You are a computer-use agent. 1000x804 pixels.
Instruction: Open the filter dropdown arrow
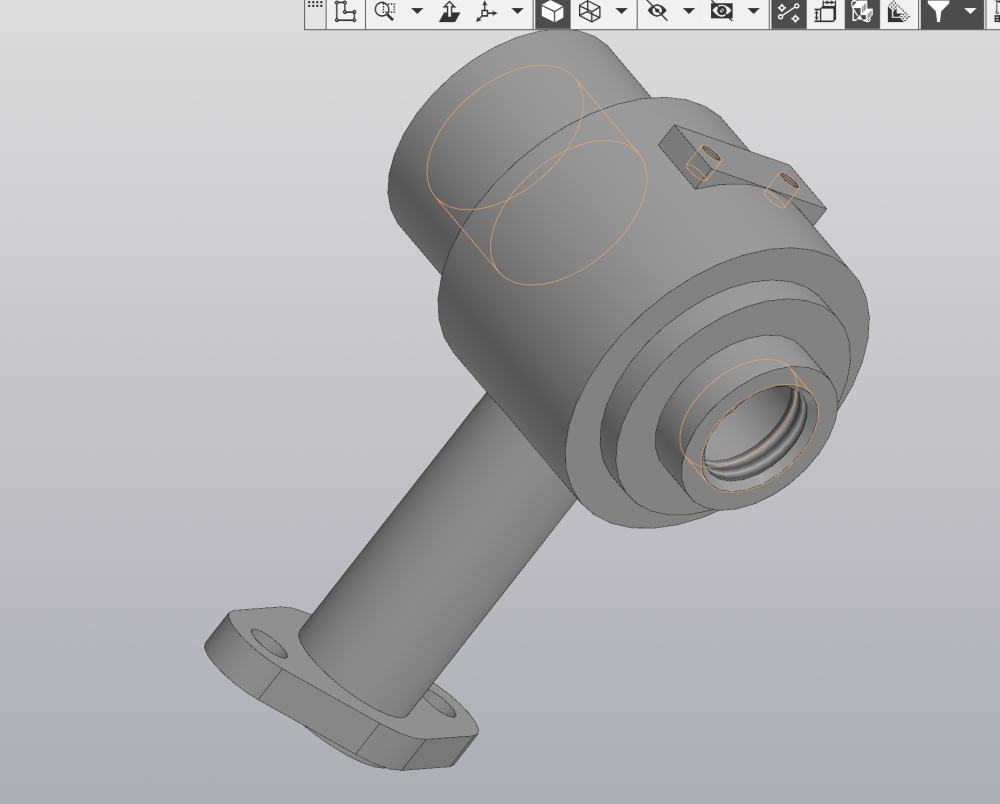(x=970, y=11)
